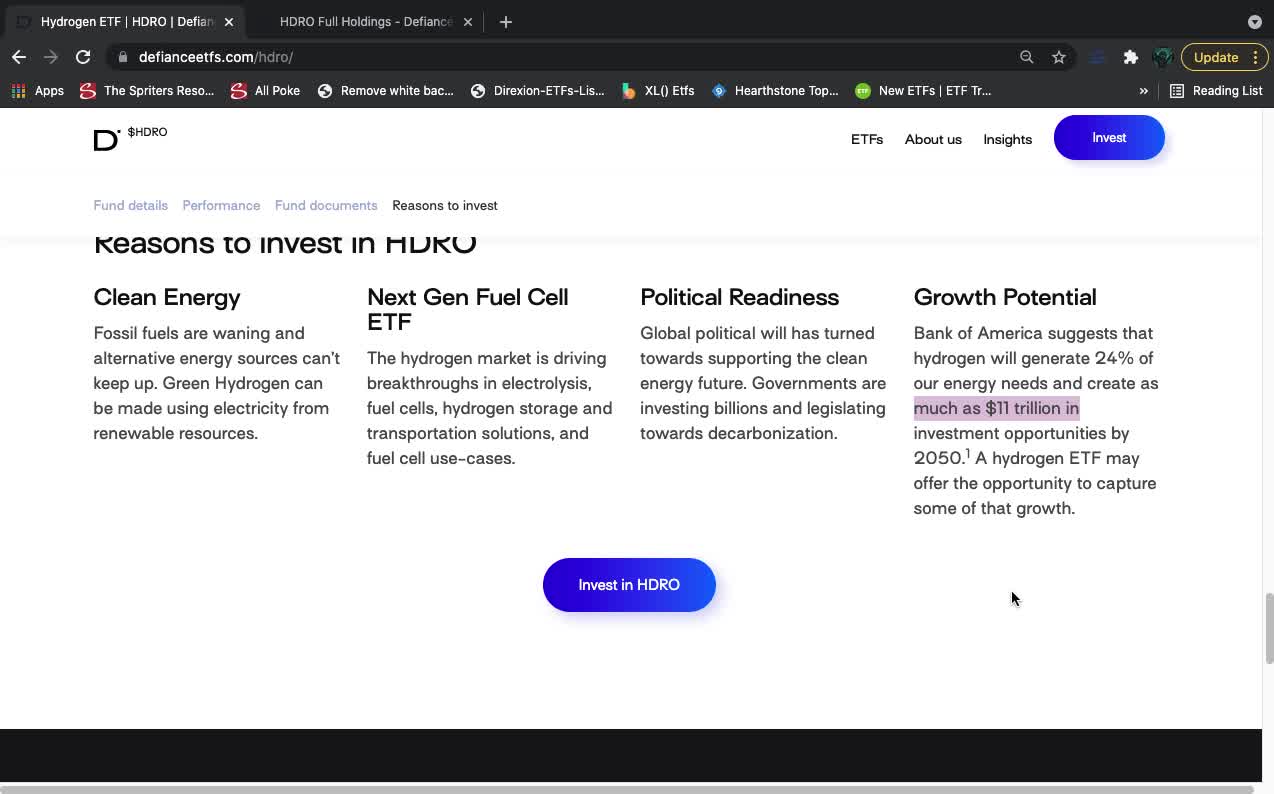Click the Invest button in header
Viewport: 1274px width, 794px height.
(x=1109, y=138)
